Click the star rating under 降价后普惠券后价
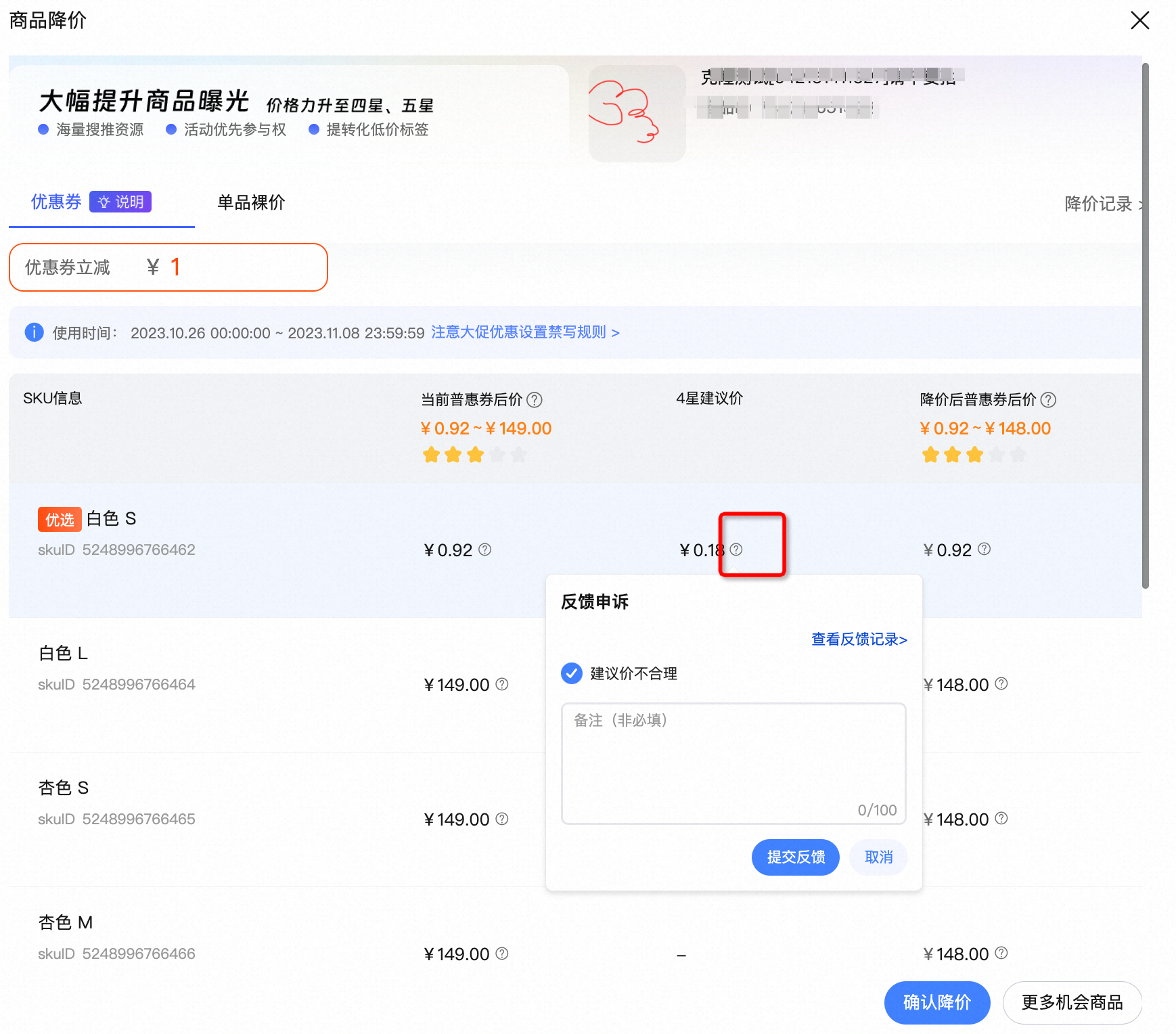This screenshot has height=1034, width=1176. coord(974,455)
